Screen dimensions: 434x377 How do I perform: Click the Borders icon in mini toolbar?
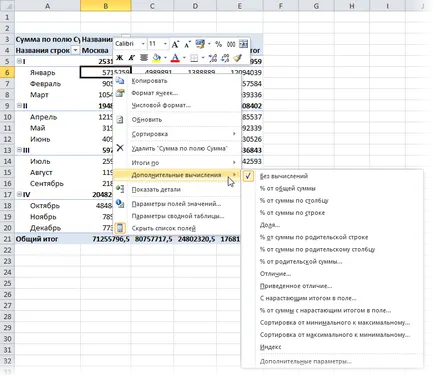(194, 58)
